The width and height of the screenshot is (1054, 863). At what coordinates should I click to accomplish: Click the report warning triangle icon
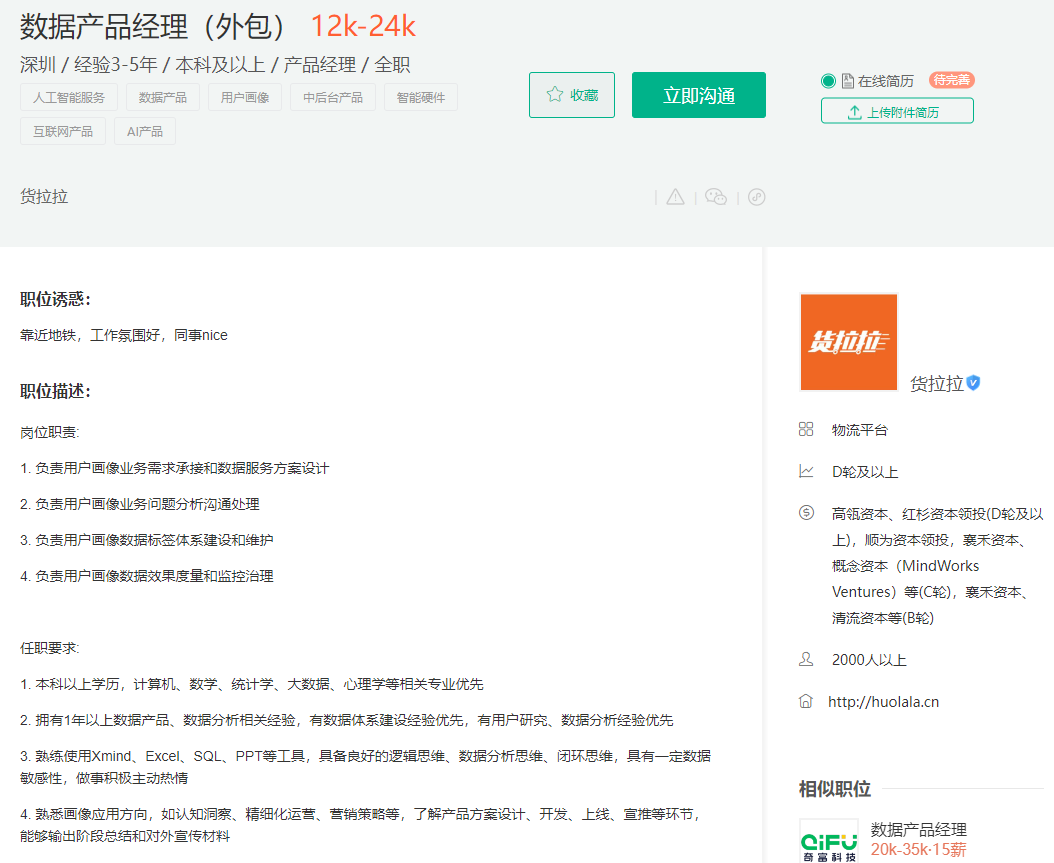click(676, 197)
